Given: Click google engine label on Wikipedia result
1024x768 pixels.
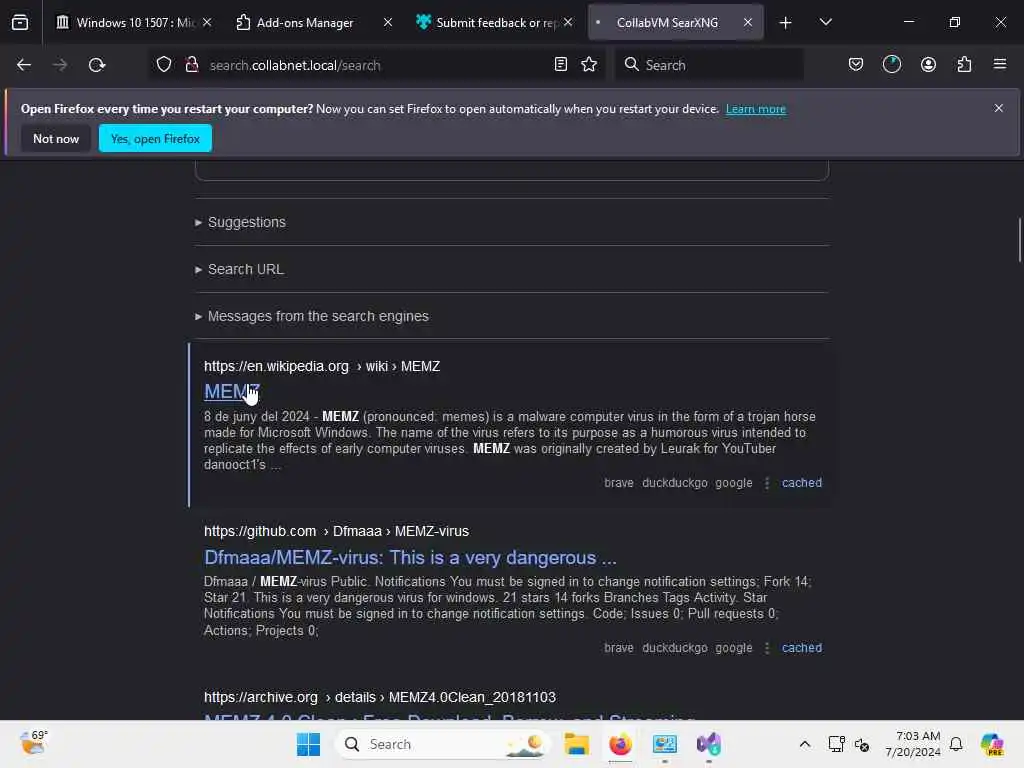Looking at the screenshot, I should [x=733, y=483].
